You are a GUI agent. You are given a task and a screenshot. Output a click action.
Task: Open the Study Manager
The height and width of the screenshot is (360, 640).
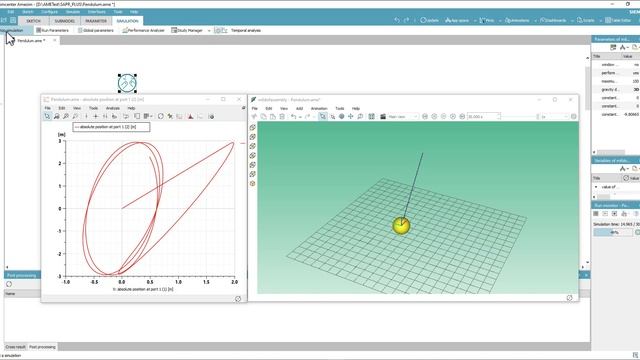(x=187, y=30)
